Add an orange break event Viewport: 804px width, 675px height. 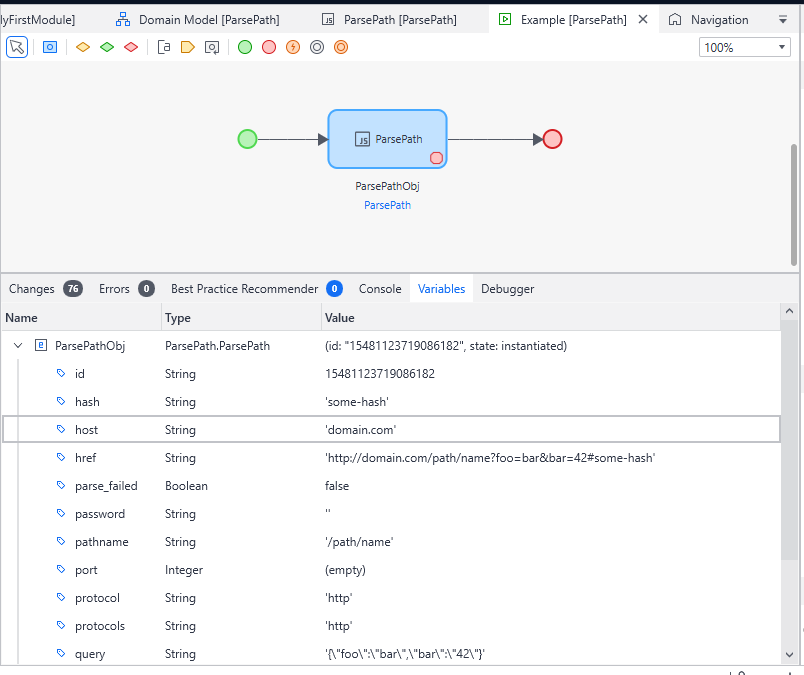coord(341,47)
